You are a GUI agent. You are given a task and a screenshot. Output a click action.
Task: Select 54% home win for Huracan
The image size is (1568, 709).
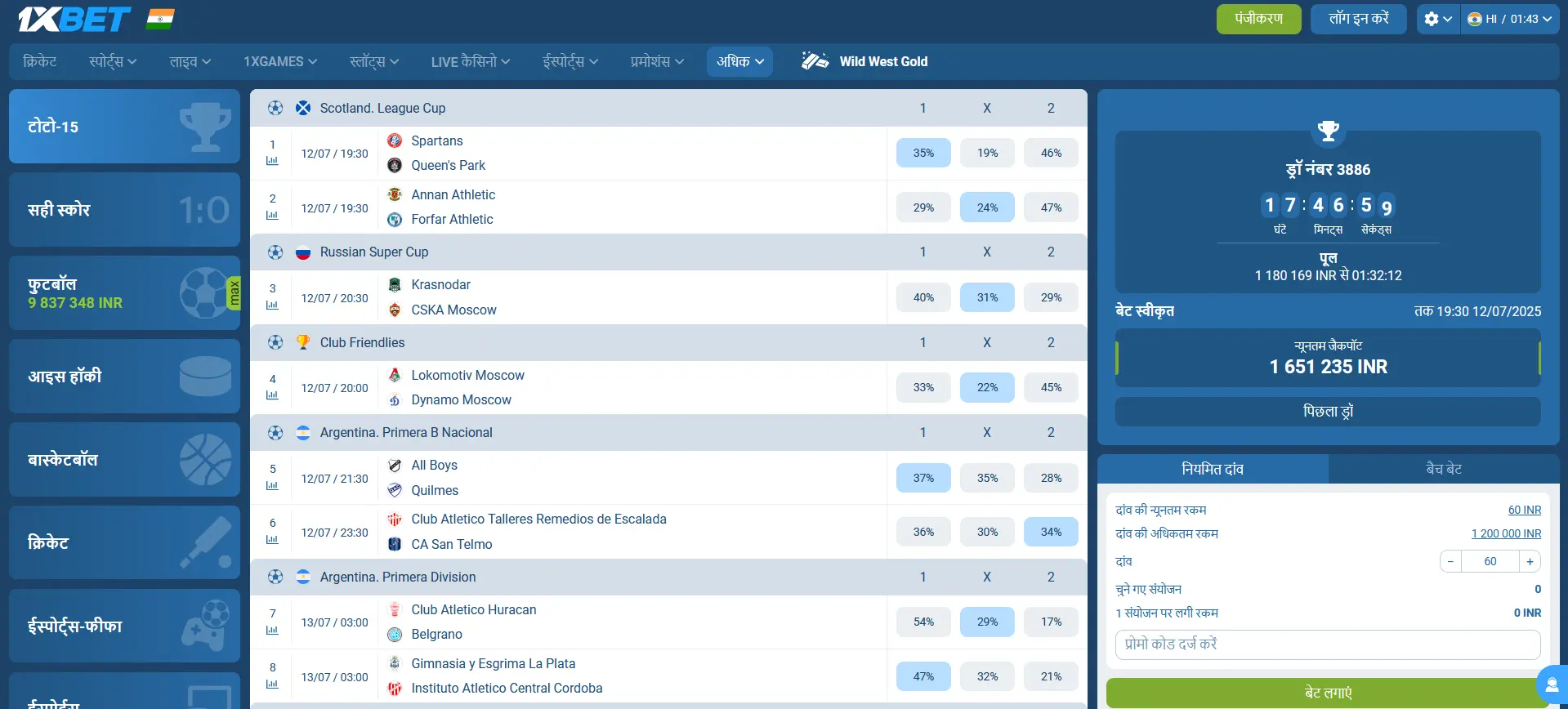point(923,622)
